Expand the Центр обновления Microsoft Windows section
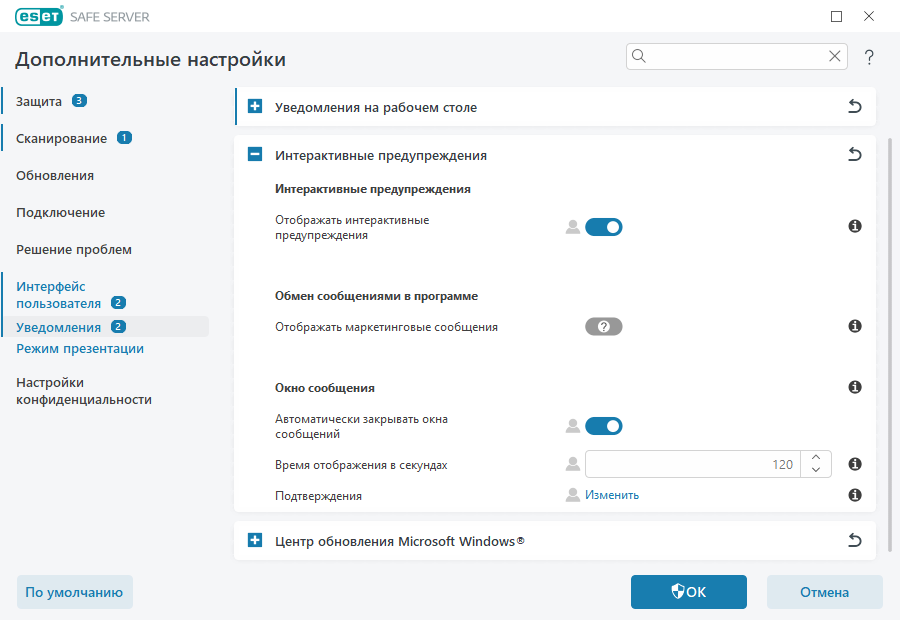Screen dimensions: 900x620 coord(249,540)
